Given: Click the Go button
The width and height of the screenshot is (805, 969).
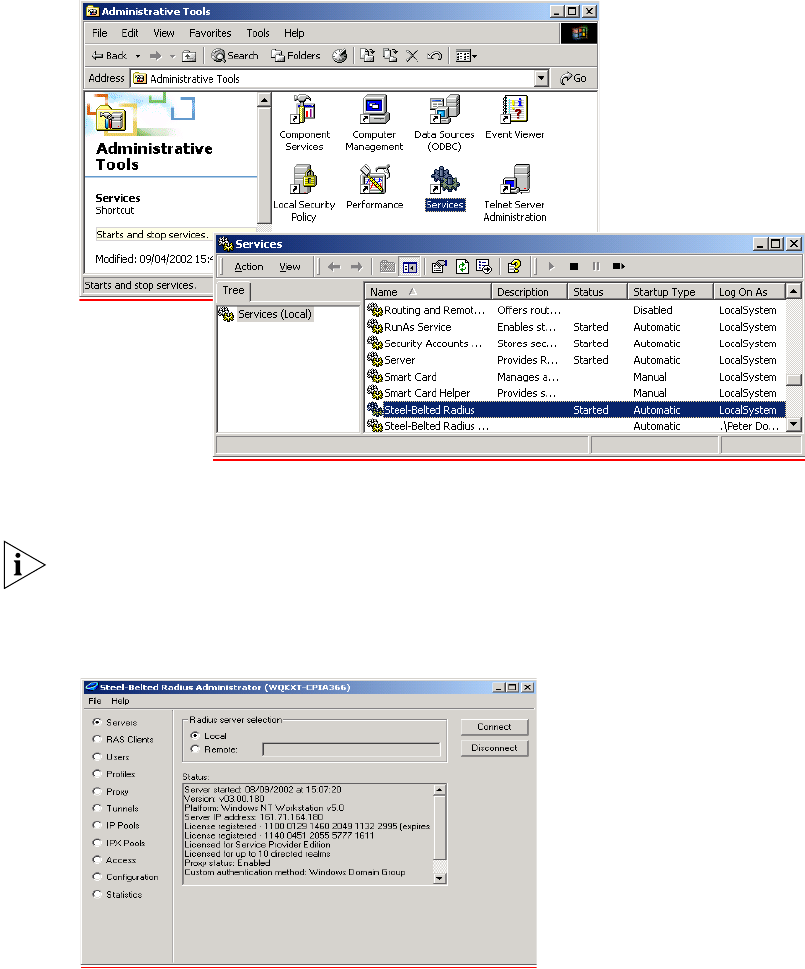Looking at the screenshot, I should click(x=573, y=78).
